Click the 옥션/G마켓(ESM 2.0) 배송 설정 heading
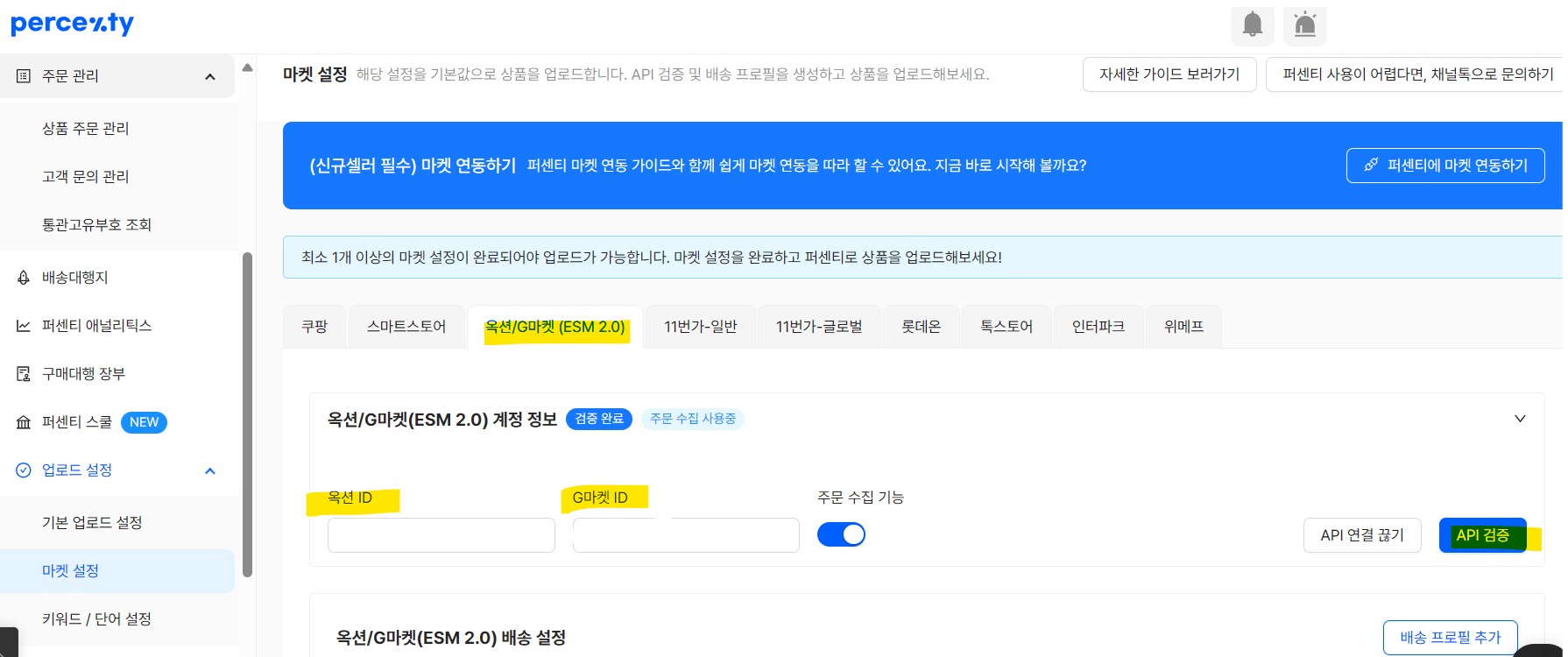Viewport: 1568px width, 657px height. pos(451,638)
